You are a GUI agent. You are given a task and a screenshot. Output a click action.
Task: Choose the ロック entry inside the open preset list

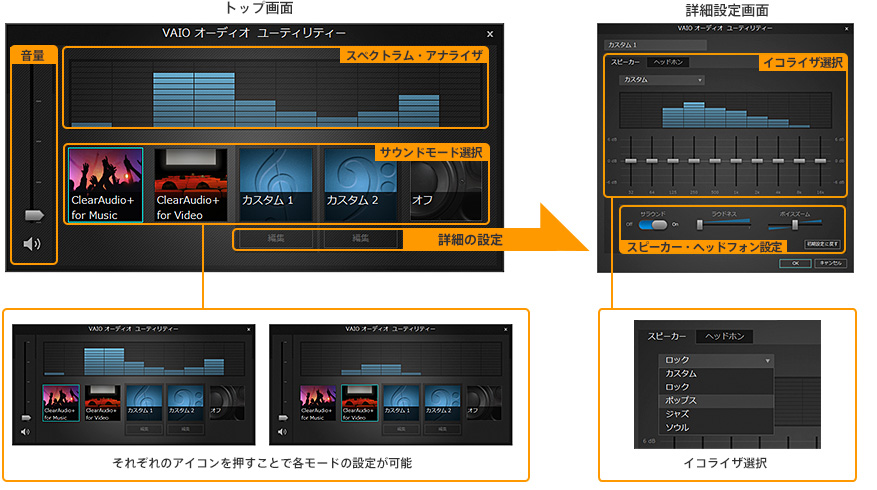(x=716, y=387)
